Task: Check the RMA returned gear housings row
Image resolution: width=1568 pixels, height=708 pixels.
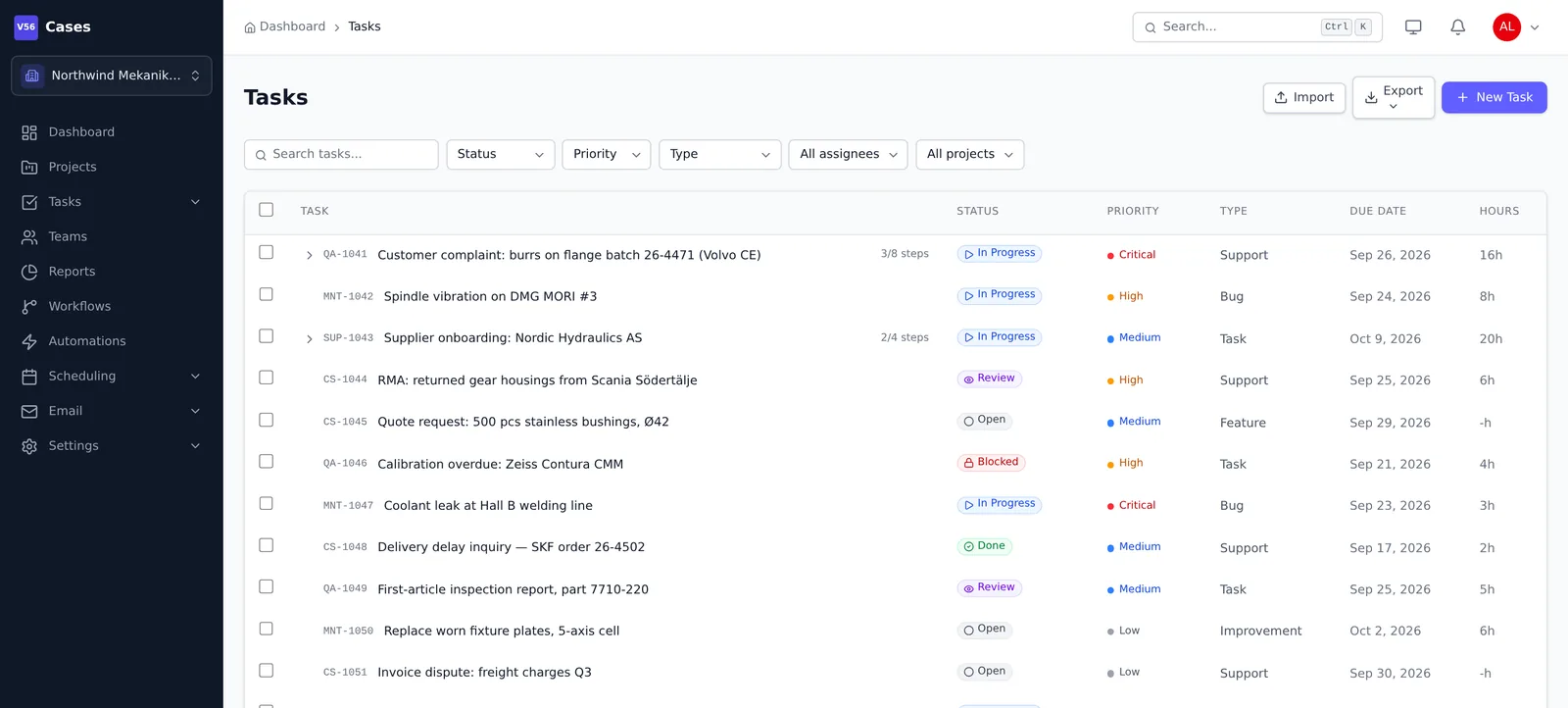Action: pos(266,378)
